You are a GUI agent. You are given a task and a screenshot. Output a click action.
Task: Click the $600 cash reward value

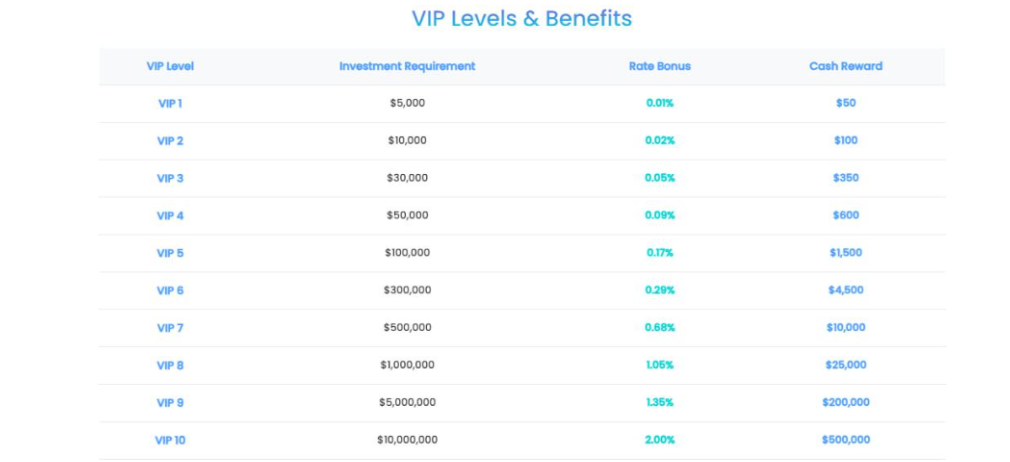846,216
